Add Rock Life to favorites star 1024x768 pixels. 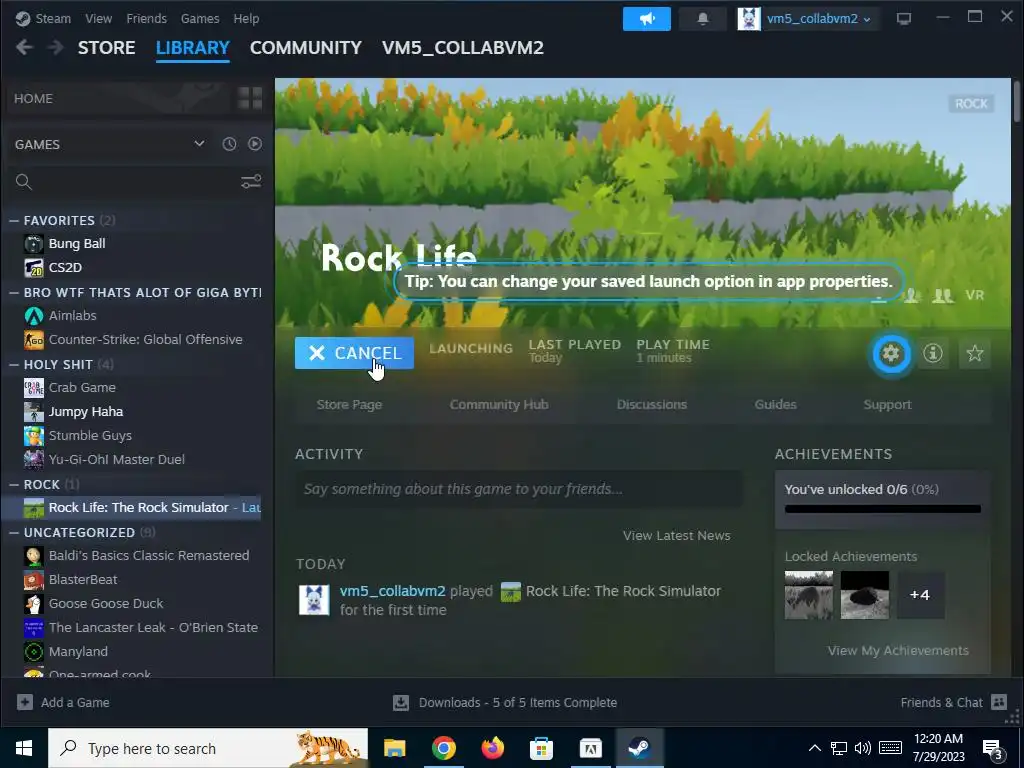[974, 353]
